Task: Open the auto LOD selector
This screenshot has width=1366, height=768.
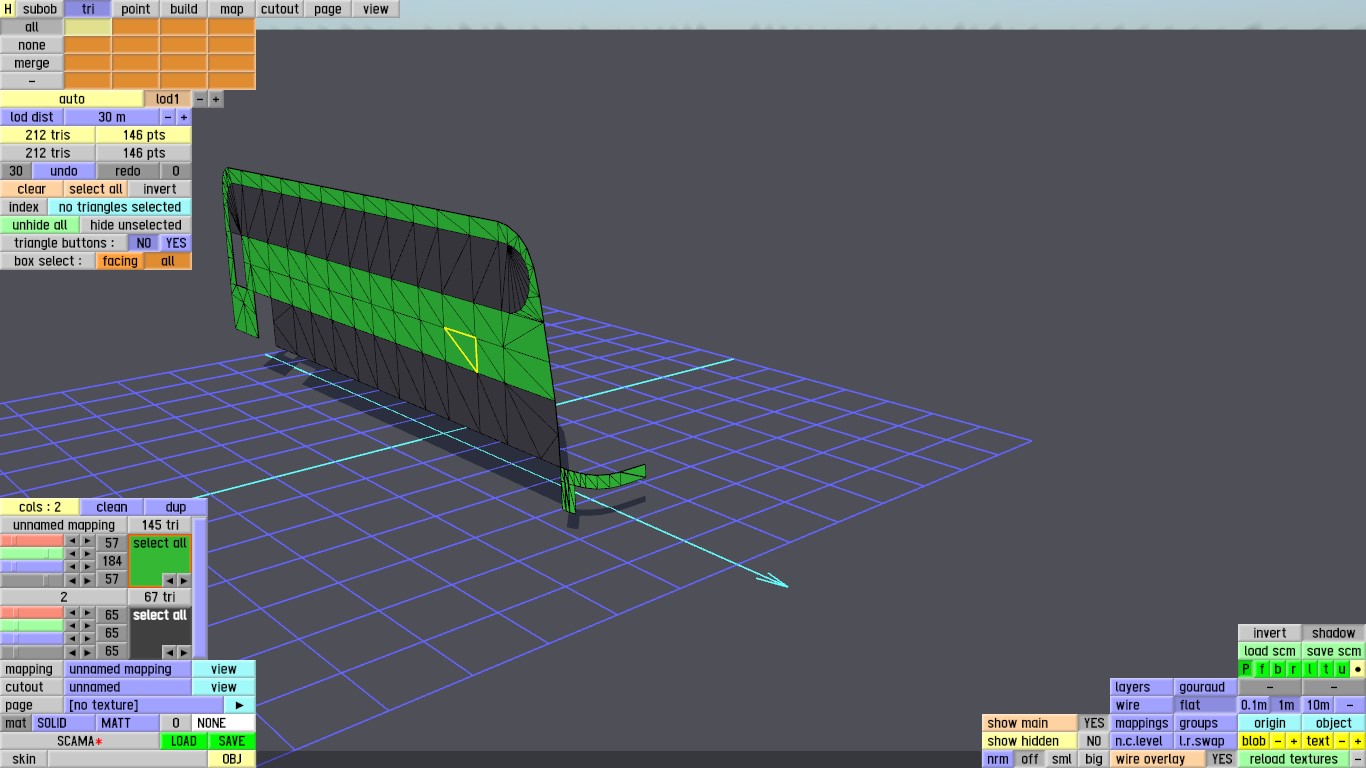Action: (72, 99)
